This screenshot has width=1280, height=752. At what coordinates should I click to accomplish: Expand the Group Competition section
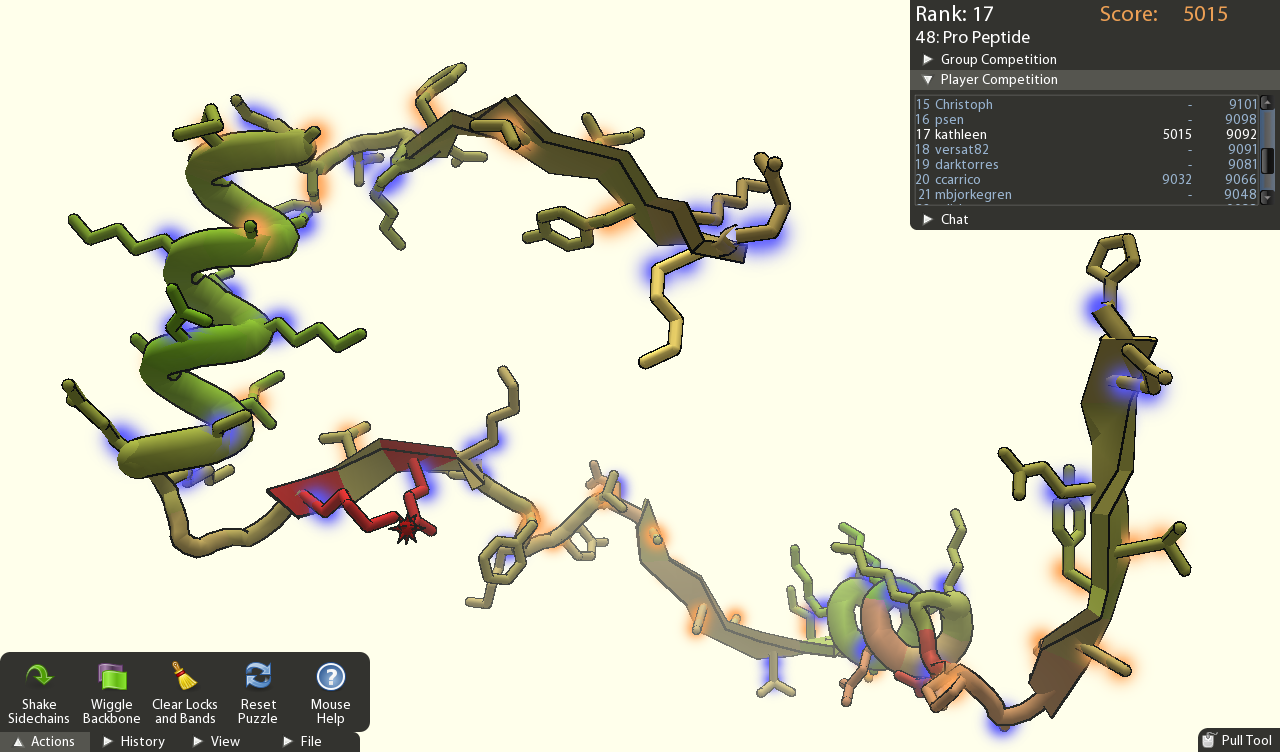[x=997, y=60]
